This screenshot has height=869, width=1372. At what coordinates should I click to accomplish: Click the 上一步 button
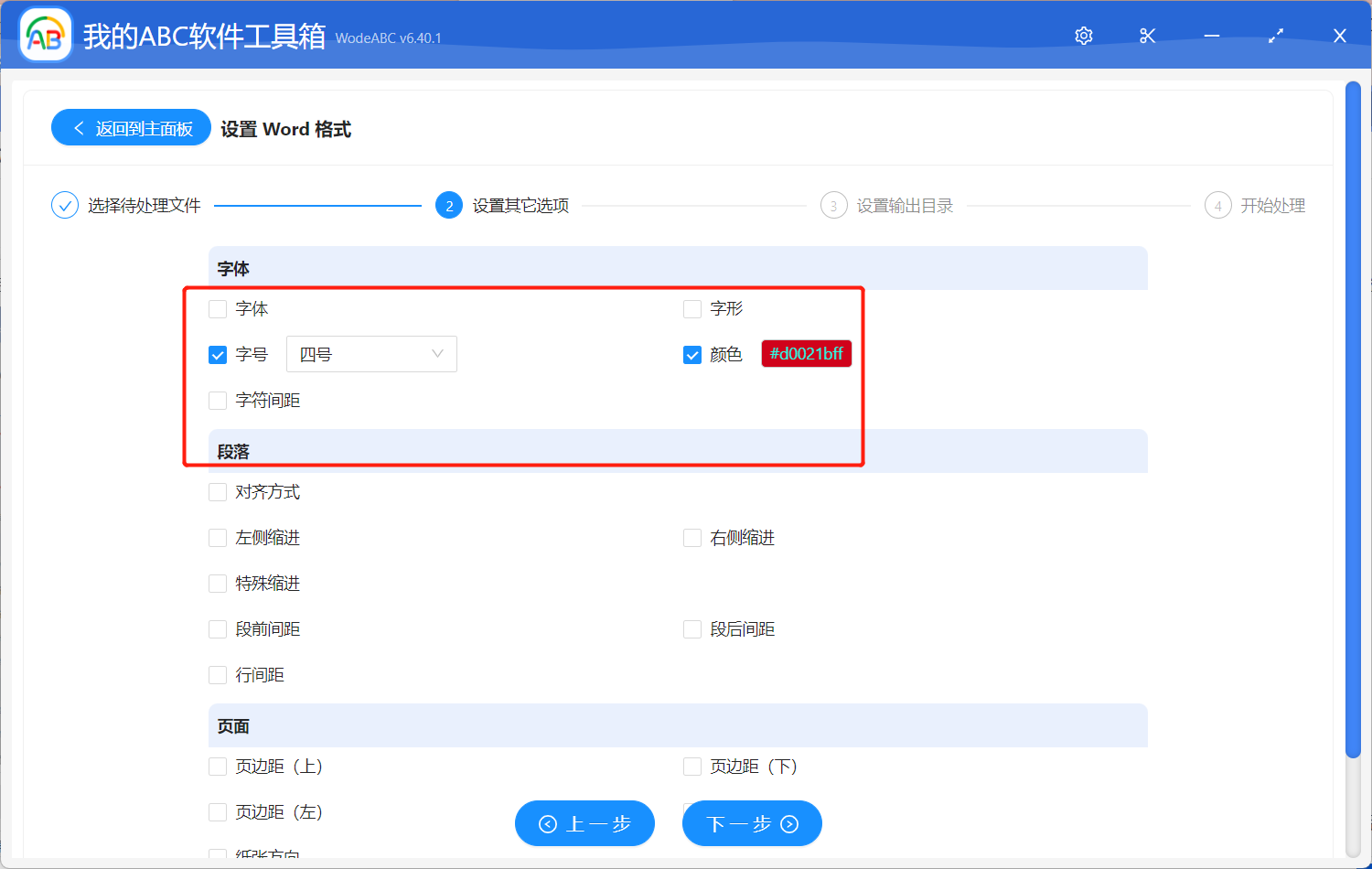(584, 823)
